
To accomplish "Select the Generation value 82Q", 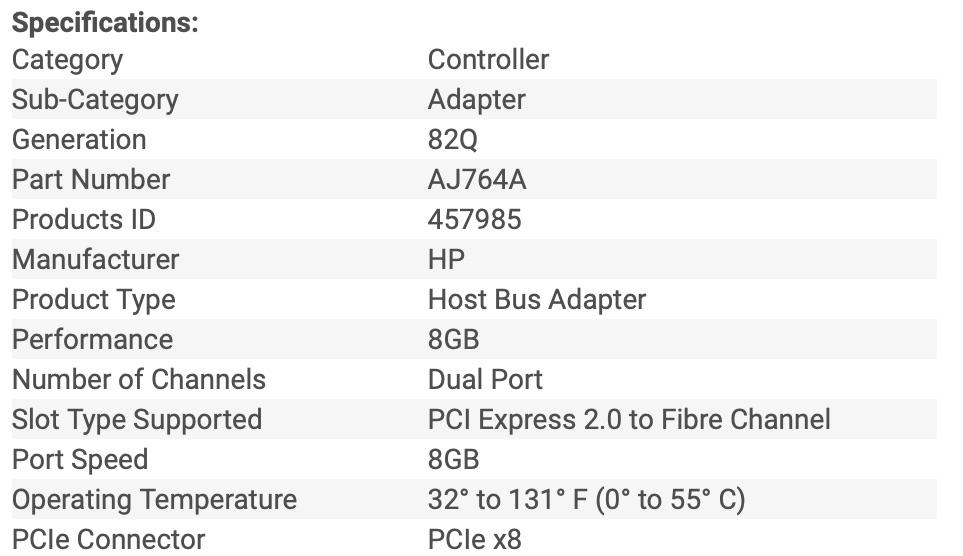I will [x=453, y=140].
